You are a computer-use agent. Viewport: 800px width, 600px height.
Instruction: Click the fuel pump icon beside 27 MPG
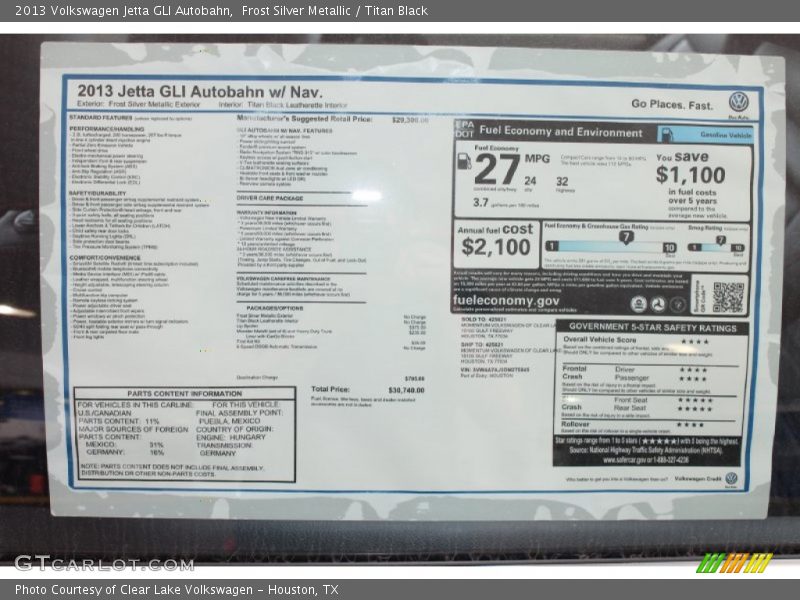pyautogui.click(x=464, y=161)
